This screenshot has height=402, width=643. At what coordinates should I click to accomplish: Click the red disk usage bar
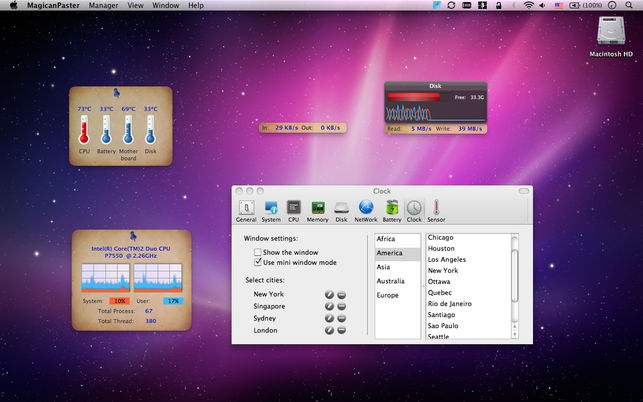click(413, 97)
